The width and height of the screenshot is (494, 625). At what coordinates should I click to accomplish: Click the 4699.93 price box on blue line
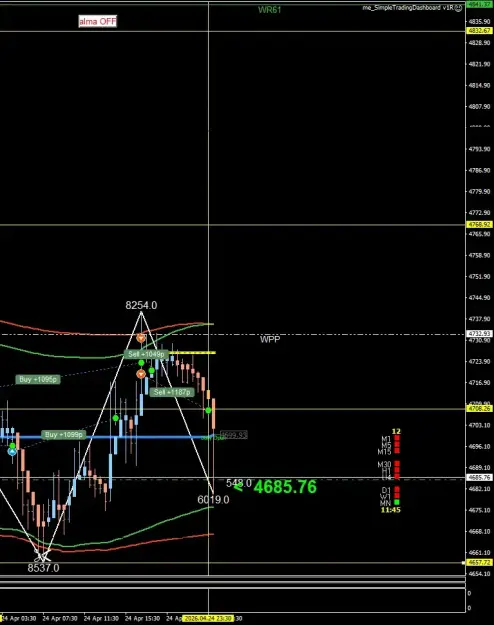click(x=234, y=435)
